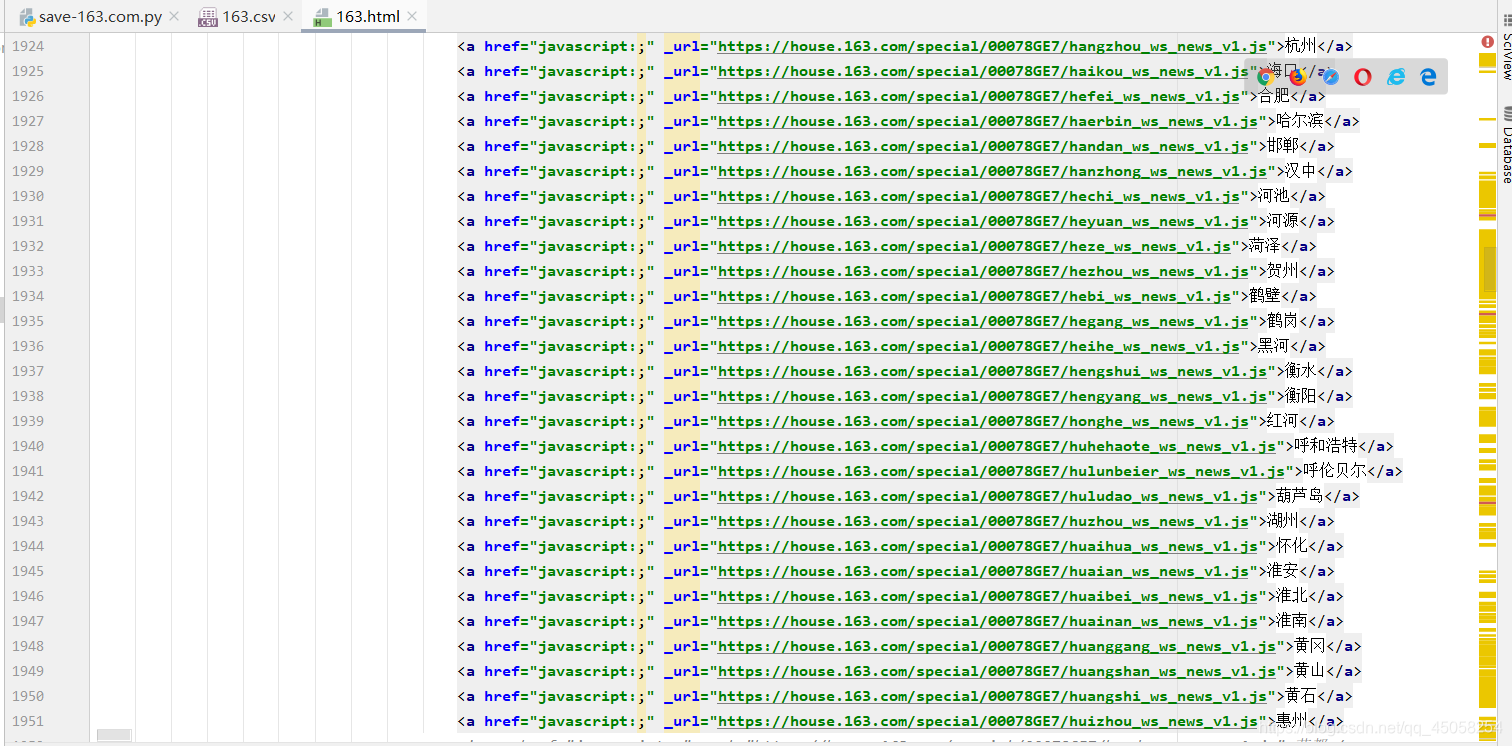Click line number 1942 in the gutter
1512x746 pixels.
tap(27, 496)
